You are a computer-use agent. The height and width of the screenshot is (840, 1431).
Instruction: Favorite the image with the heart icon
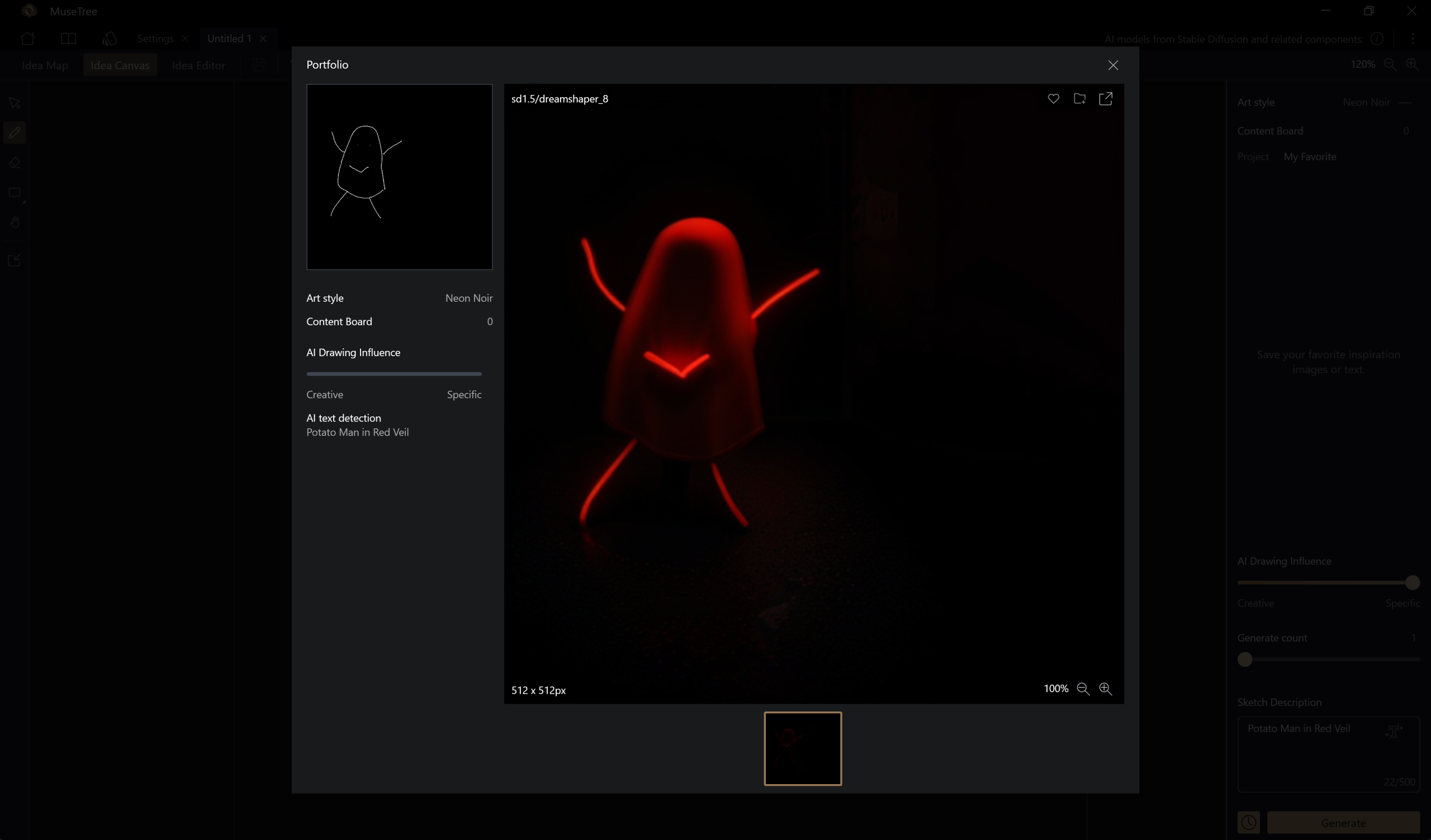(1053, 99)
